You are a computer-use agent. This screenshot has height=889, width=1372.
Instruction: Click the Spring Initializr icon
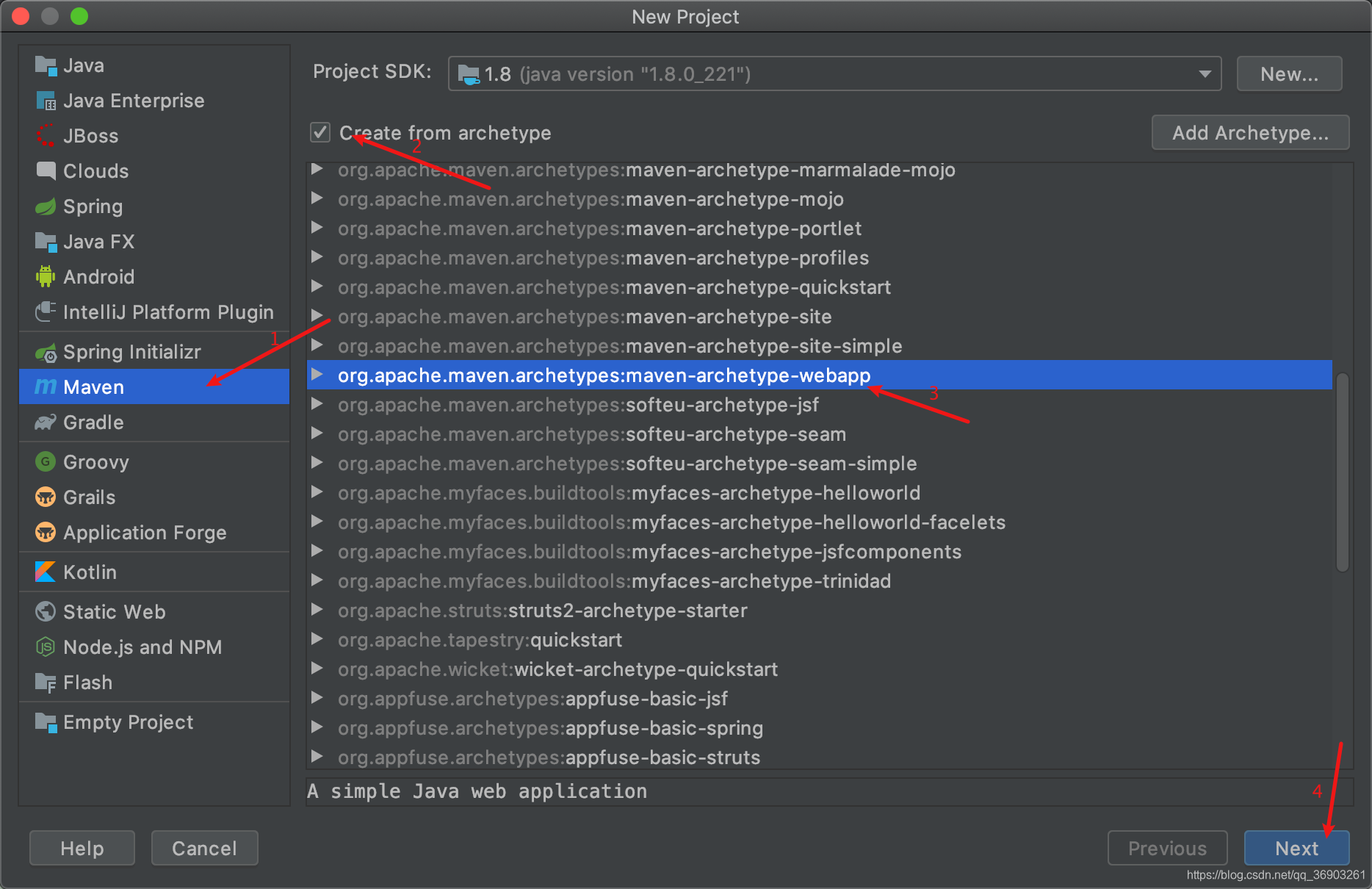(x=46, y=353)
